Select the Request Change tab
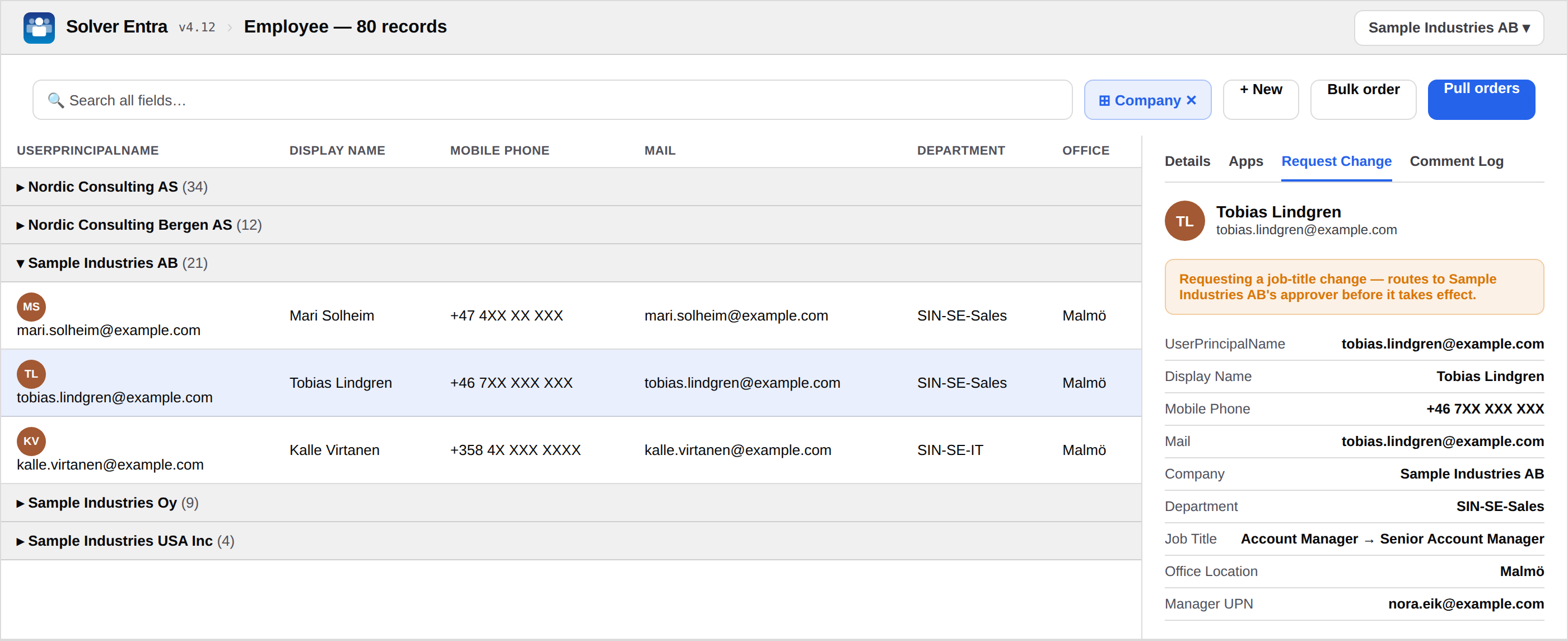1568x641 pixels. (x=1336, y=161)
